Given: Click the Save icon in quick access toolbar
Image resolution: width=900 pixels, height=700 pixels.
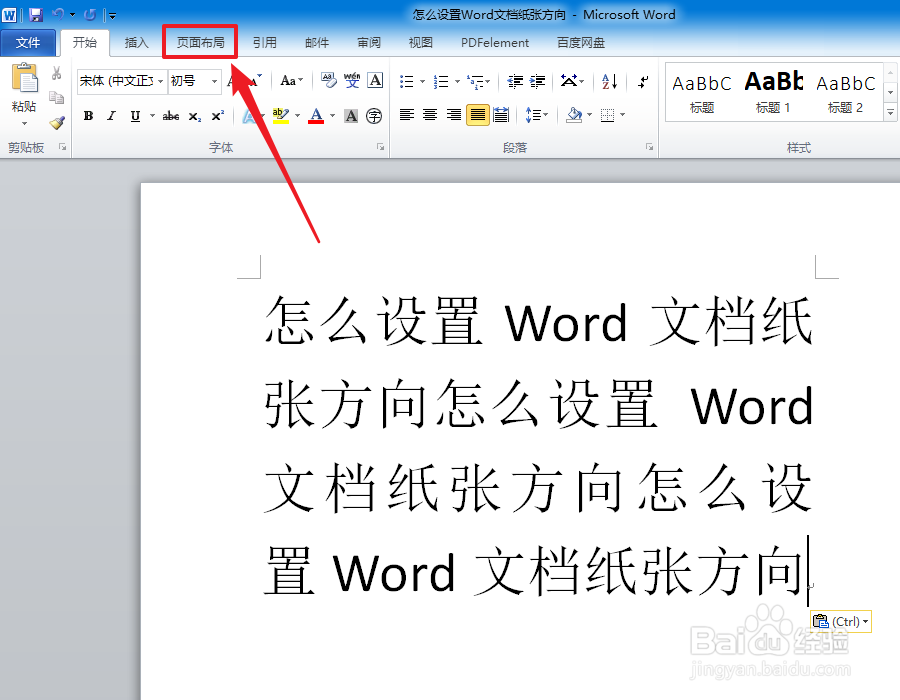Looking at the screenshot, I should [x=36, y=15].
